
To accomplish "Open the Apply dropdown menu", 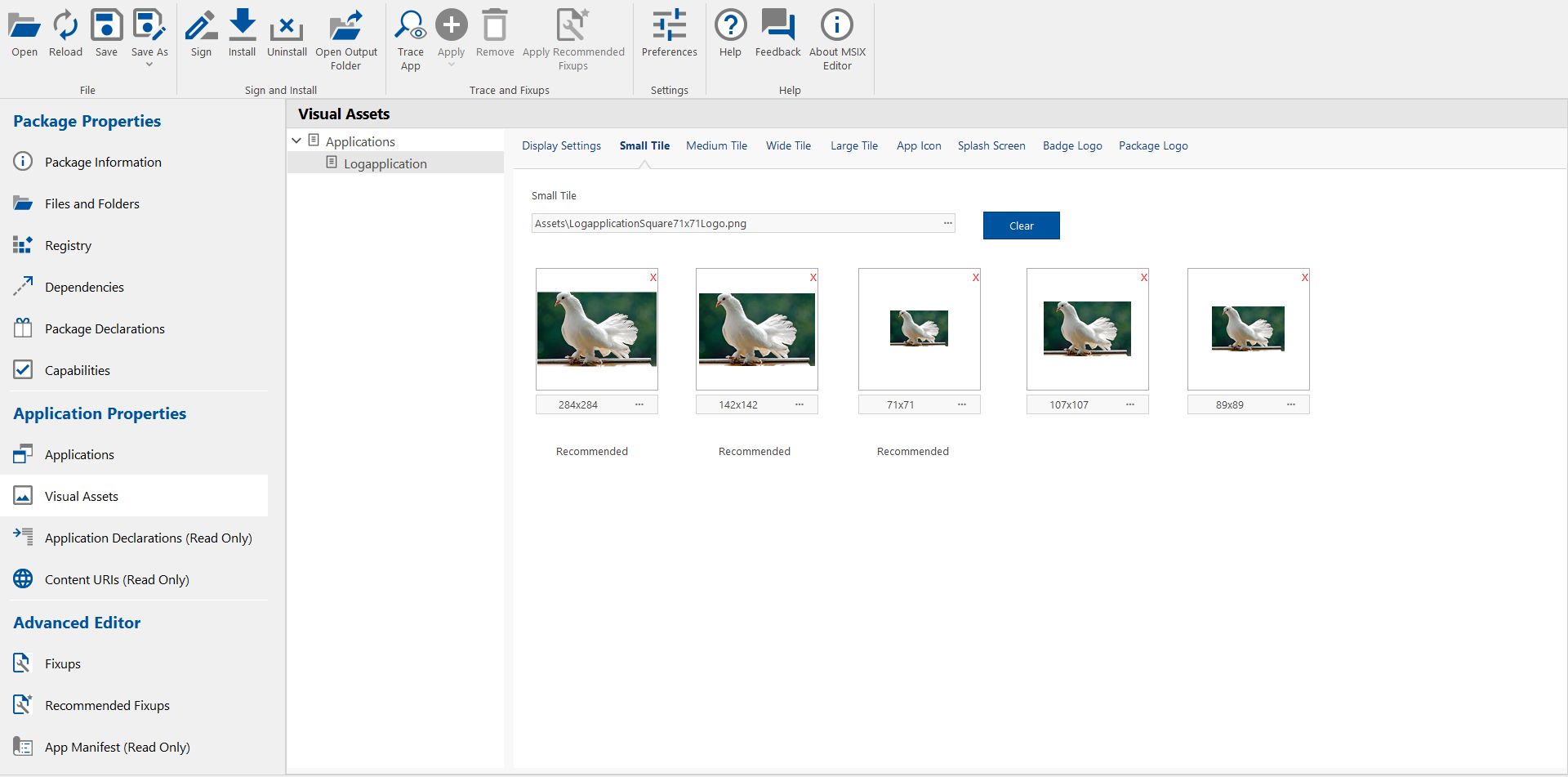I will coord(451,65).
